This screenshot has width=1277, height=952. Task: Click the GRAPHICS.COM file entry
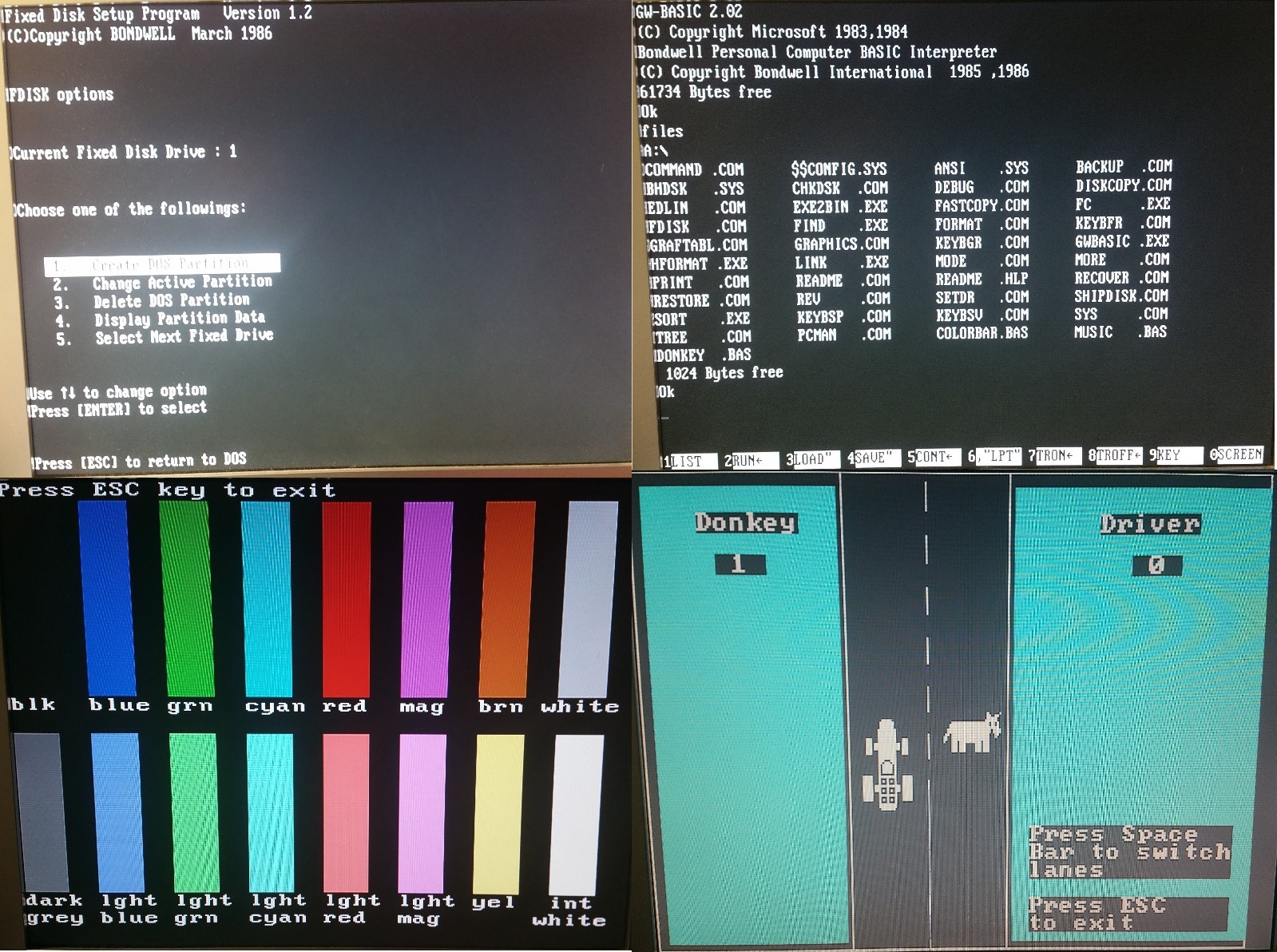tap(841, 244)
